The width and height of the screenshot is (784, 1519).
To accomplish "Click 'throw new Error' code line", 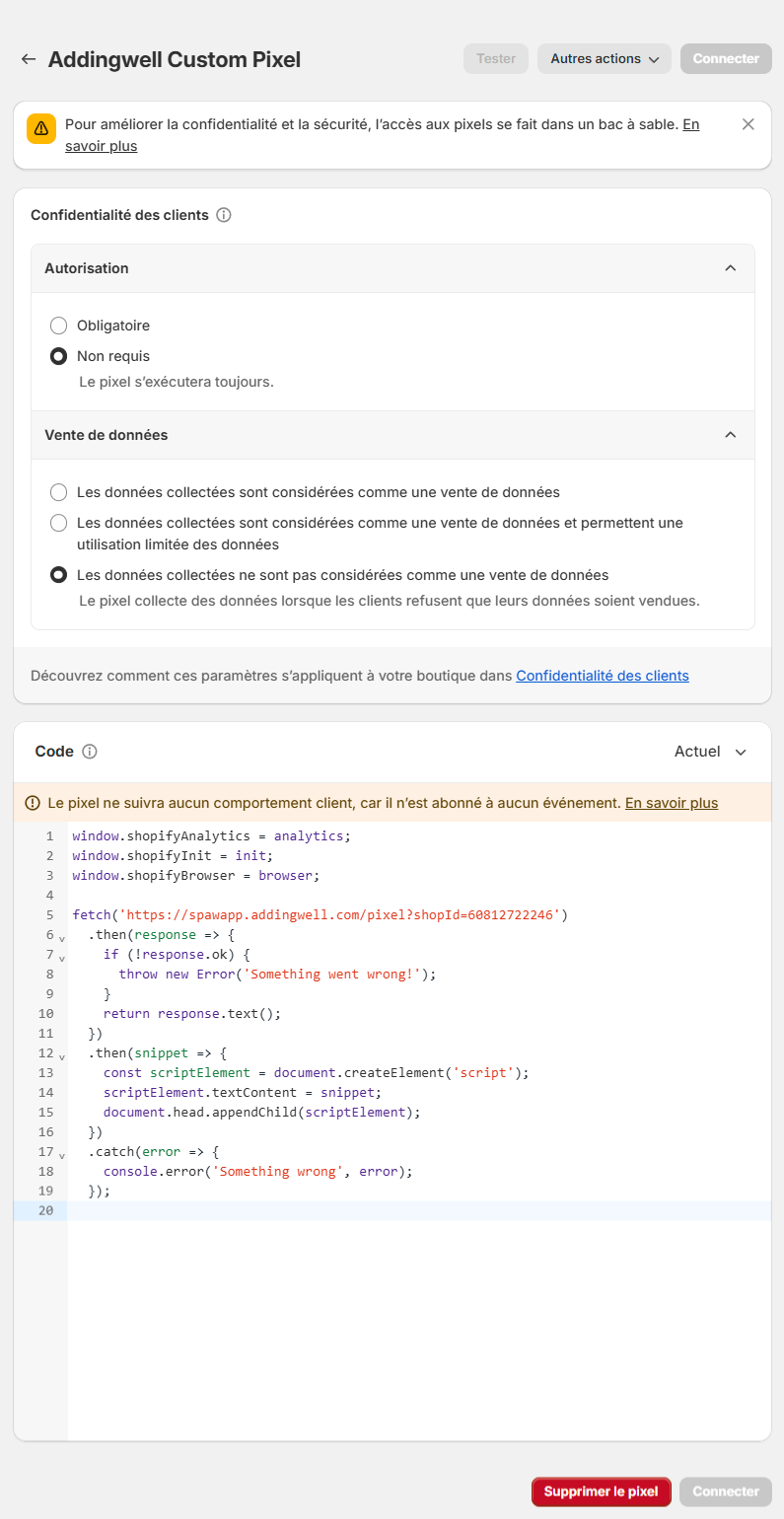I will point(277,974).
